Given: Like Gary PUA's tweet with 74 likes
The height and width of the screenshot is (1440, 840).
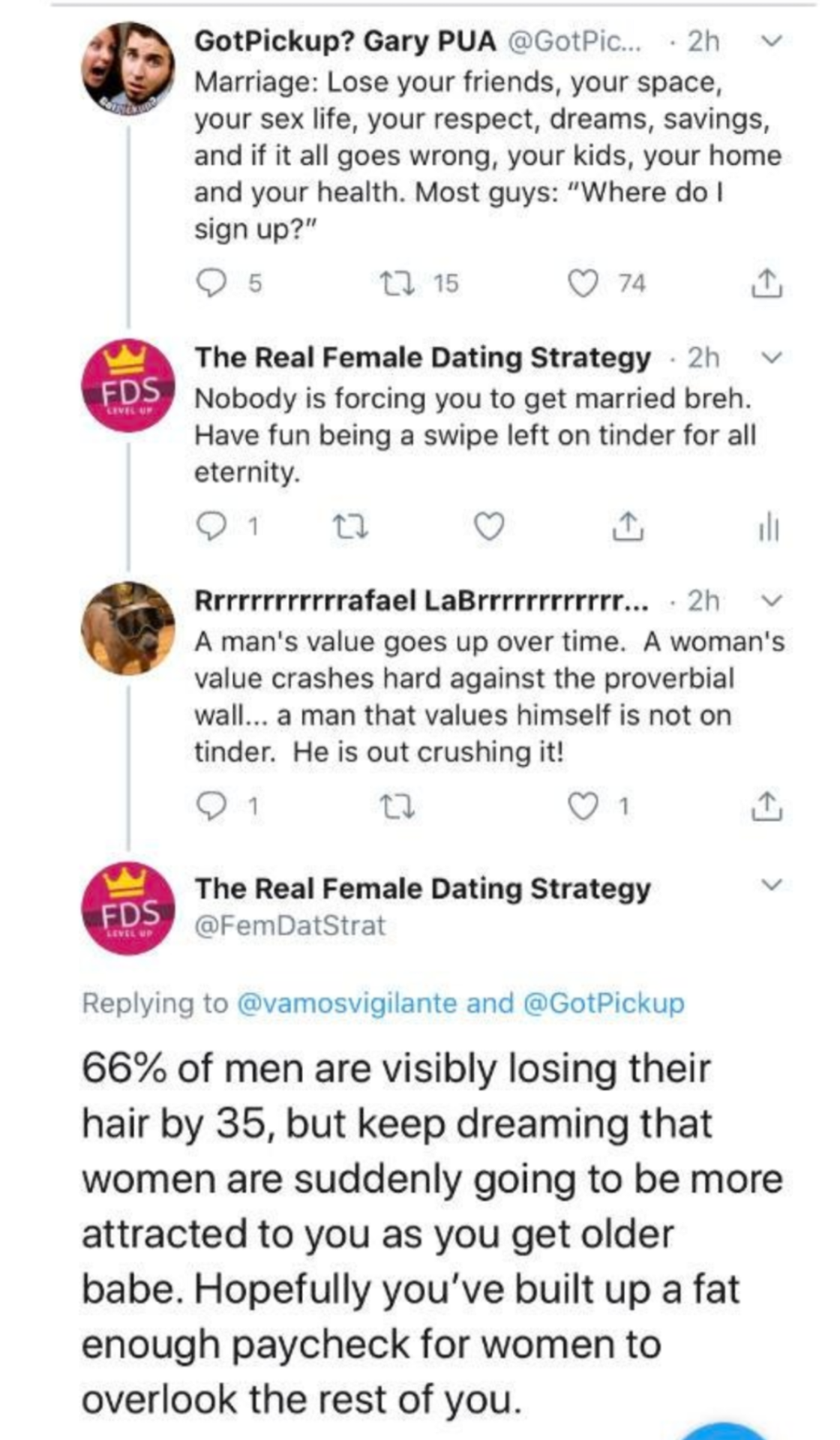Looking at the screenshot, I should [583, 283].
